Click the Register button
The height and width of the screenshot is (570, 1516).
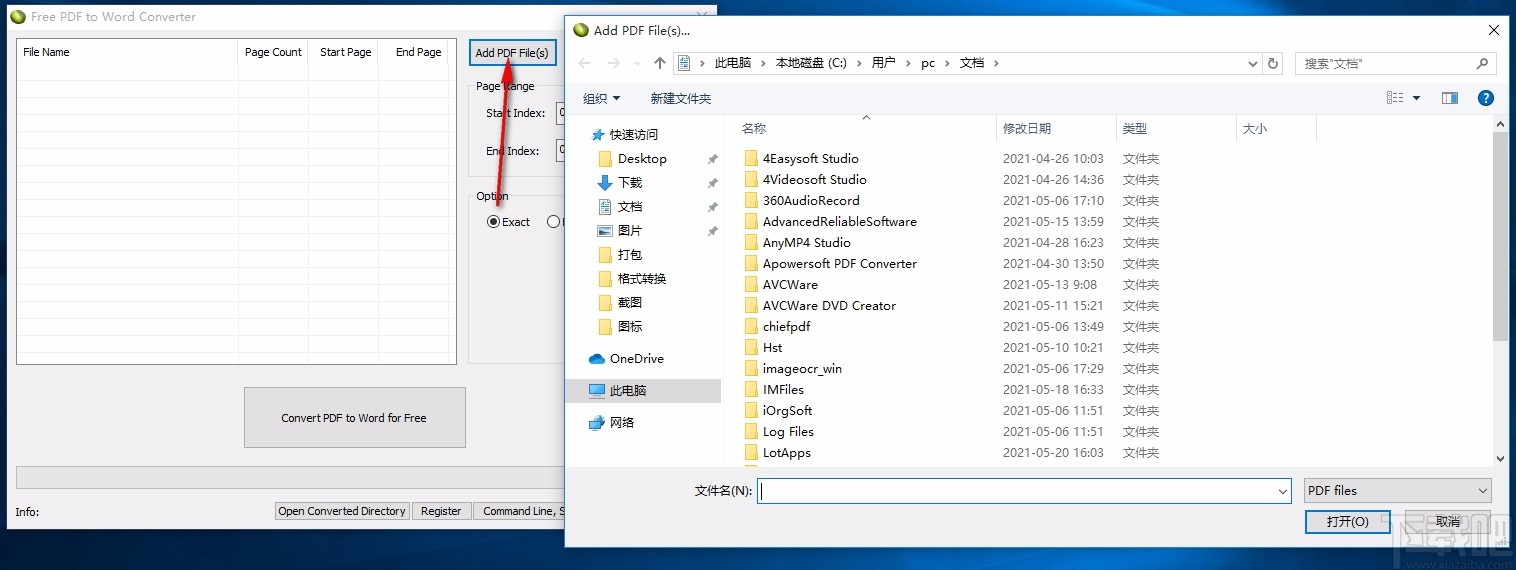tap(441, 511)
